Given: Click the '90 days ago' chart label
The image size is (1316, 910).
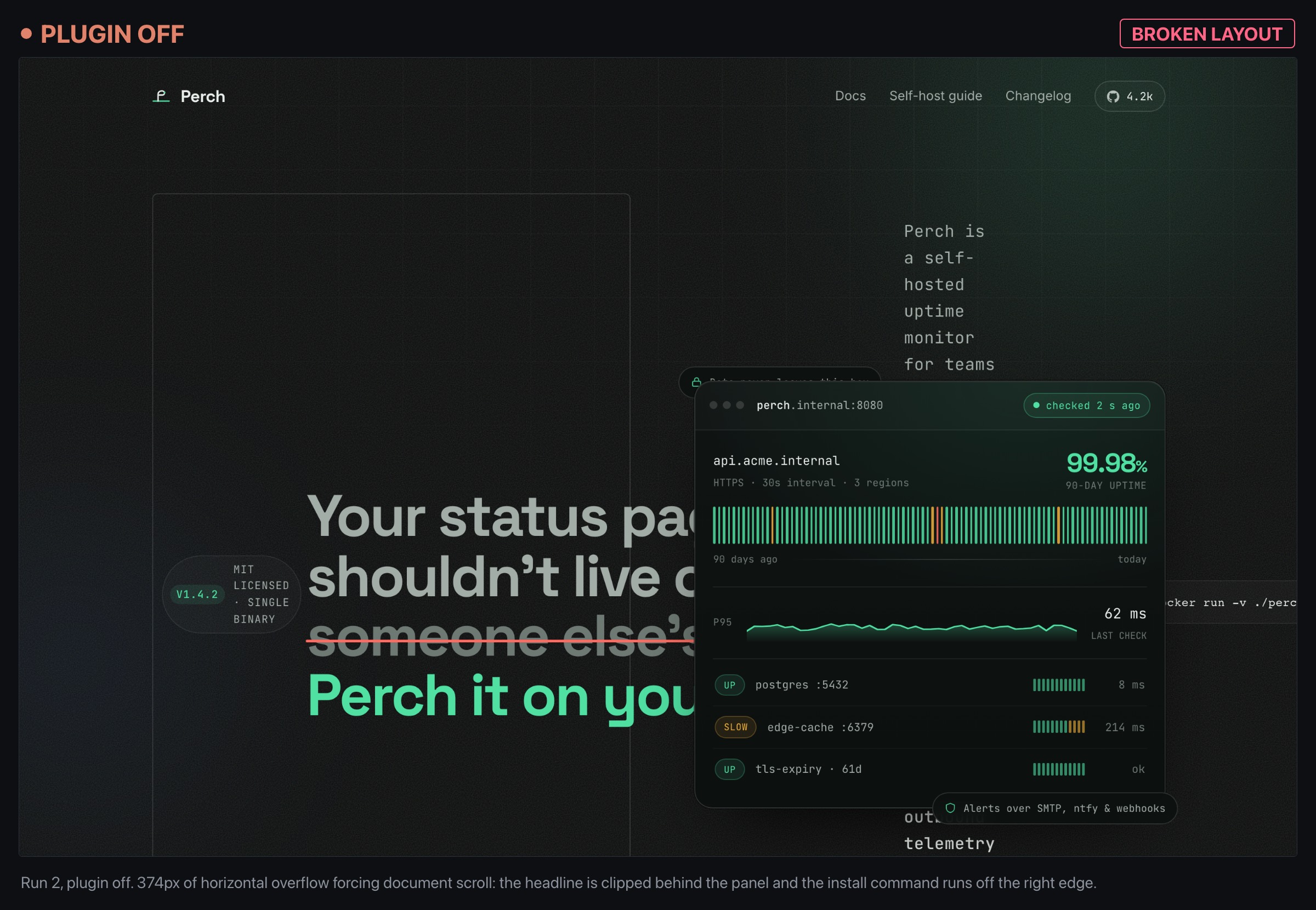Looking at the screenshot, I should click(745, 559).
